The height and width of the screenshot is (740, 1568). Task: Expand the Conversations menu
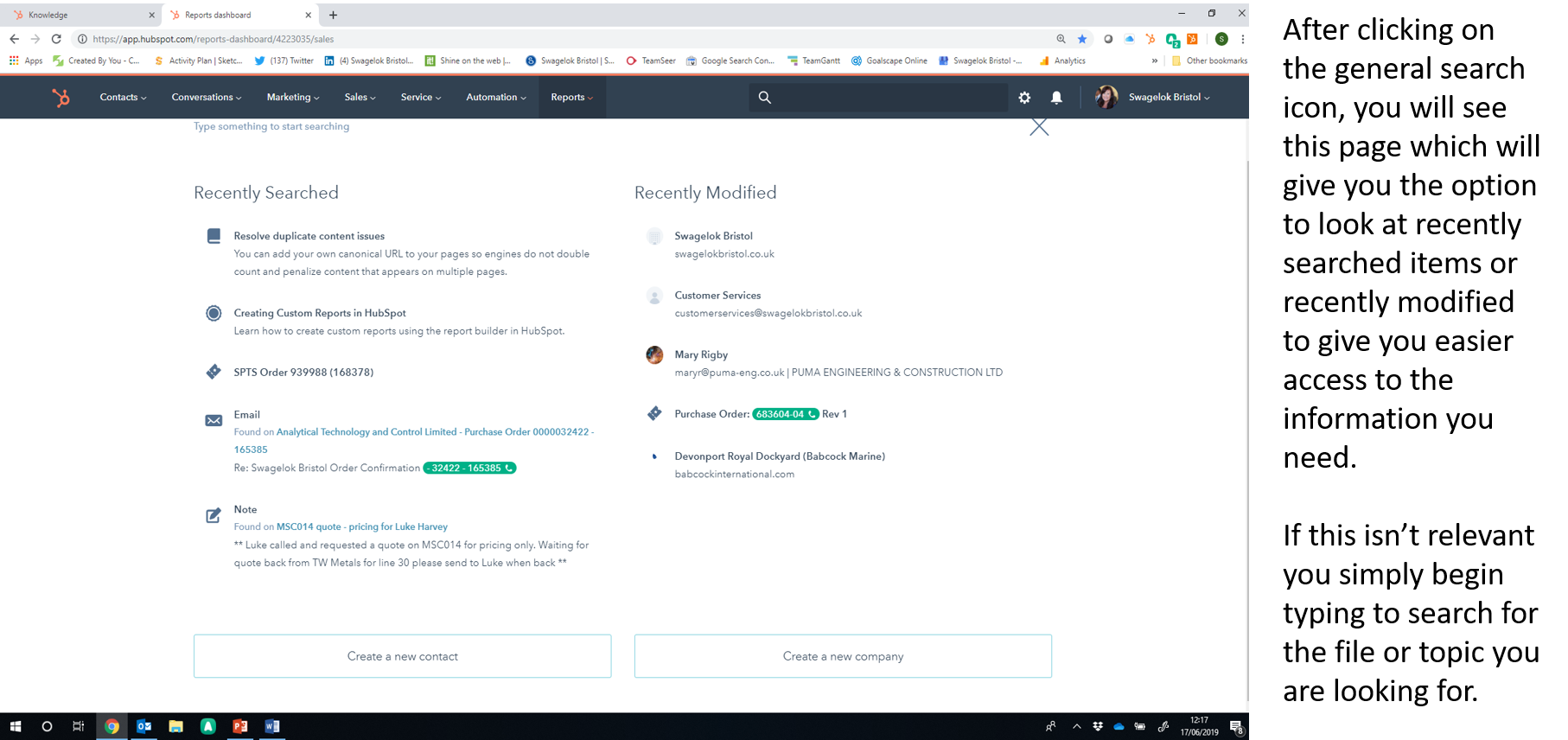point(207,98)
